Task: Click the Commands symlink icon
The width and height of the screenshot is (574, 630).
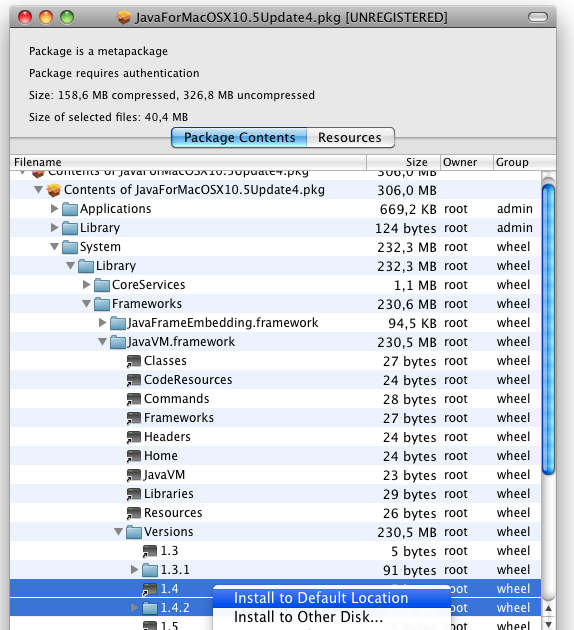Action: tap(134, 399)
